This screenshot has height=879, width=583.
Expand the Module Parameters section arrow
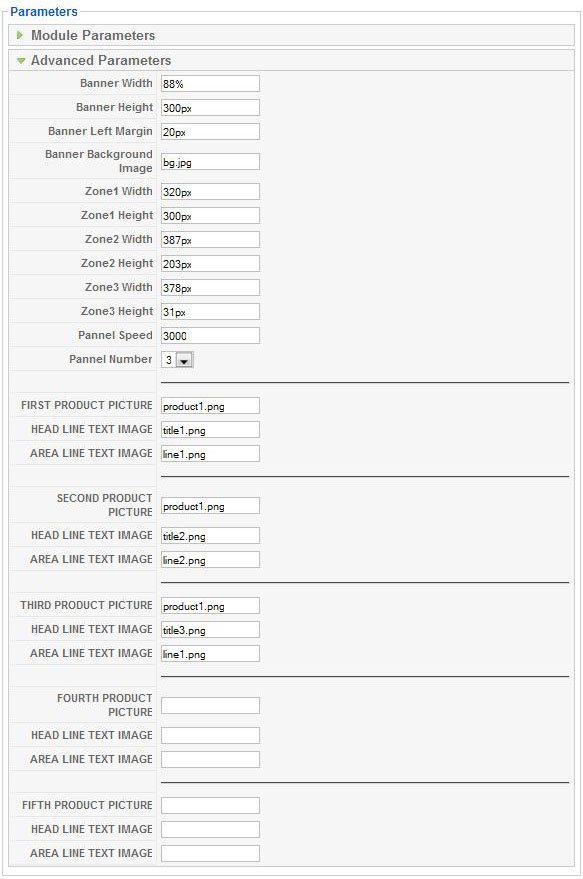(x=20, y=35)
